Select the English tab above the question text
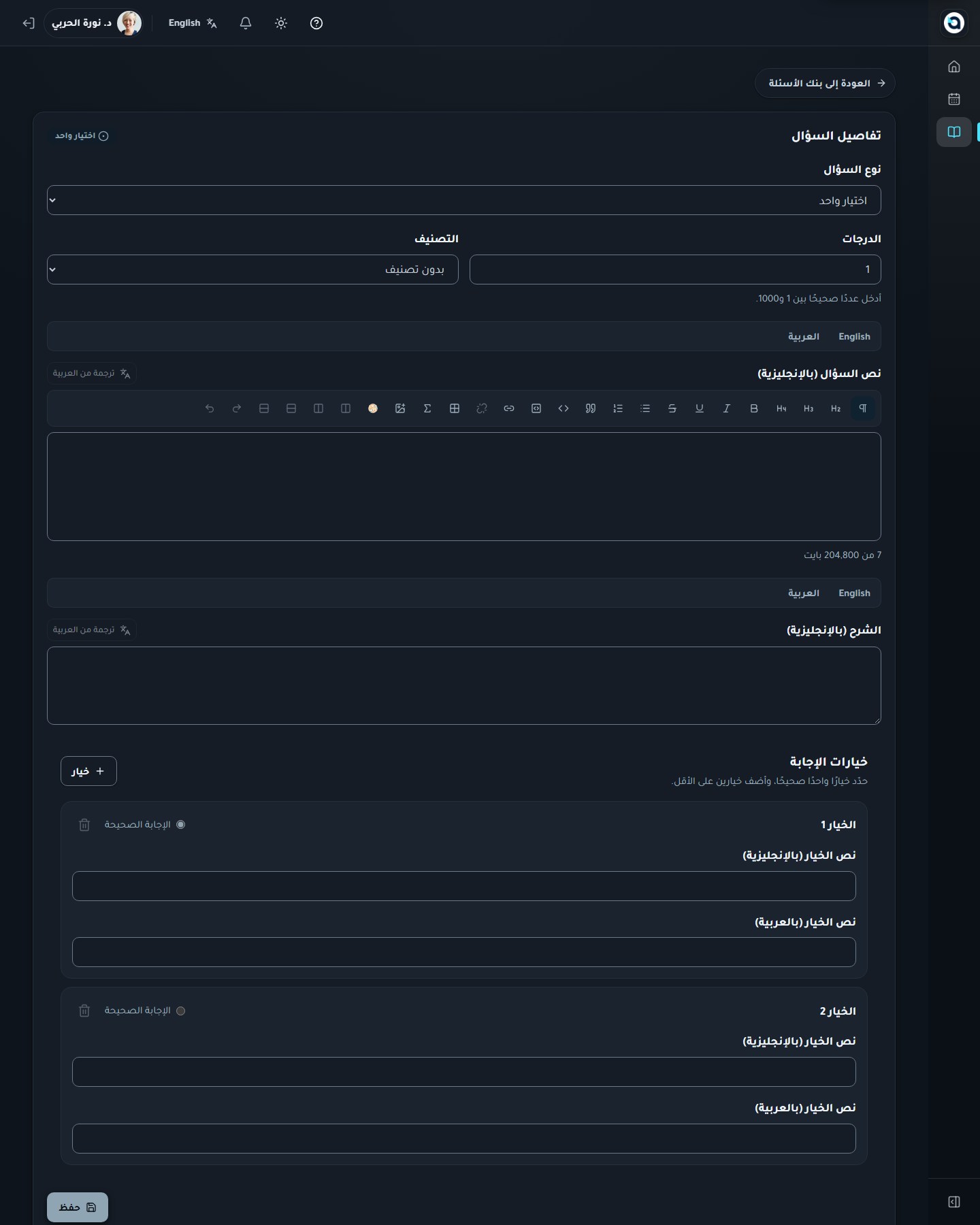Screen dimensions: 980x1225 tap(854, 336)
